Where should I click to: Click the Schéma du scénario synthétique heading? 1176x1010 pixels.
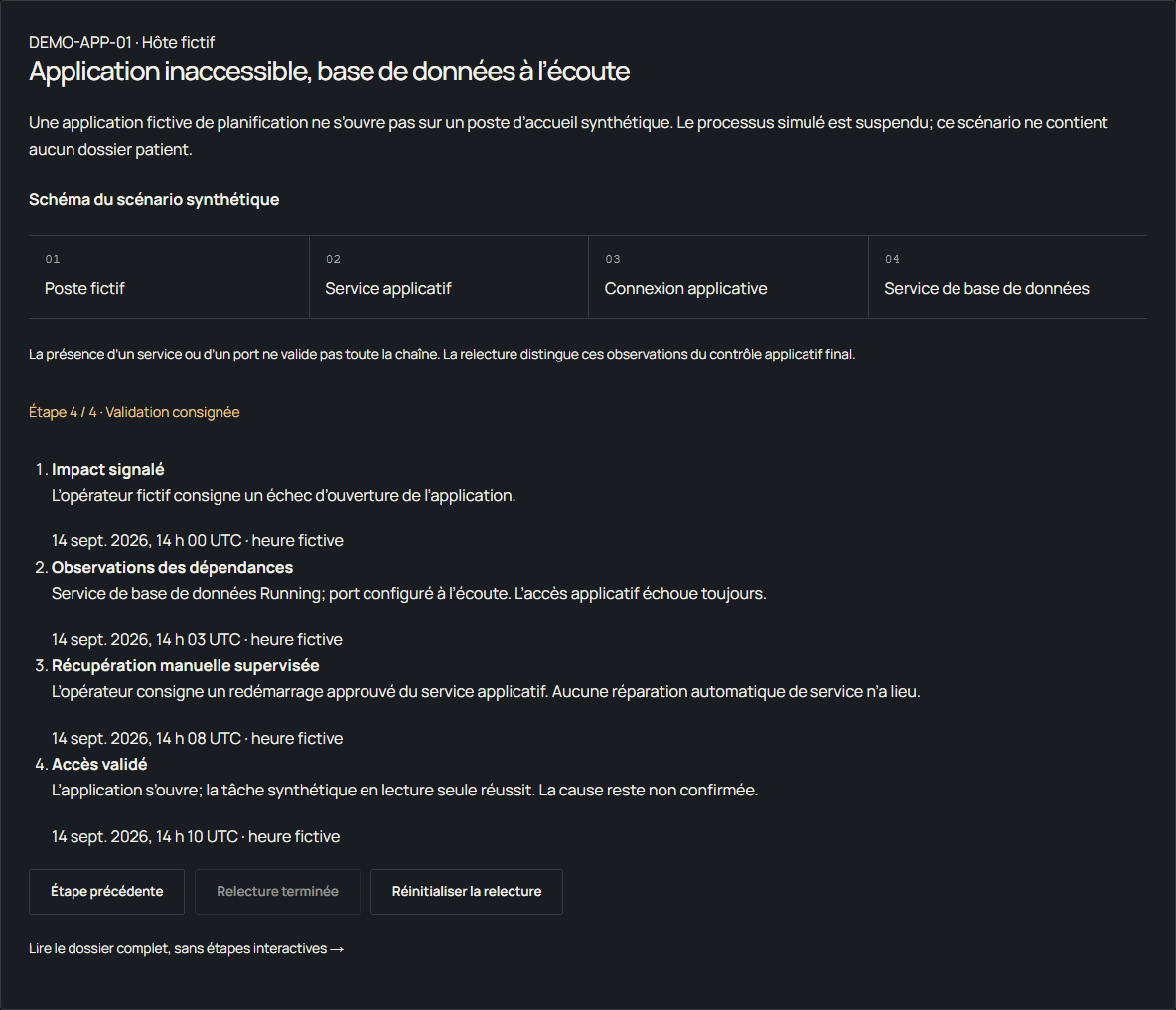(x=154, y=199)
